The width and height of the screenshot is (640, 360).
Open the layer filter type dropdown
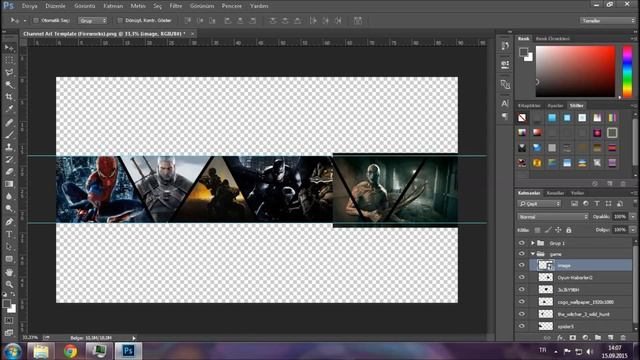[539, 204]
